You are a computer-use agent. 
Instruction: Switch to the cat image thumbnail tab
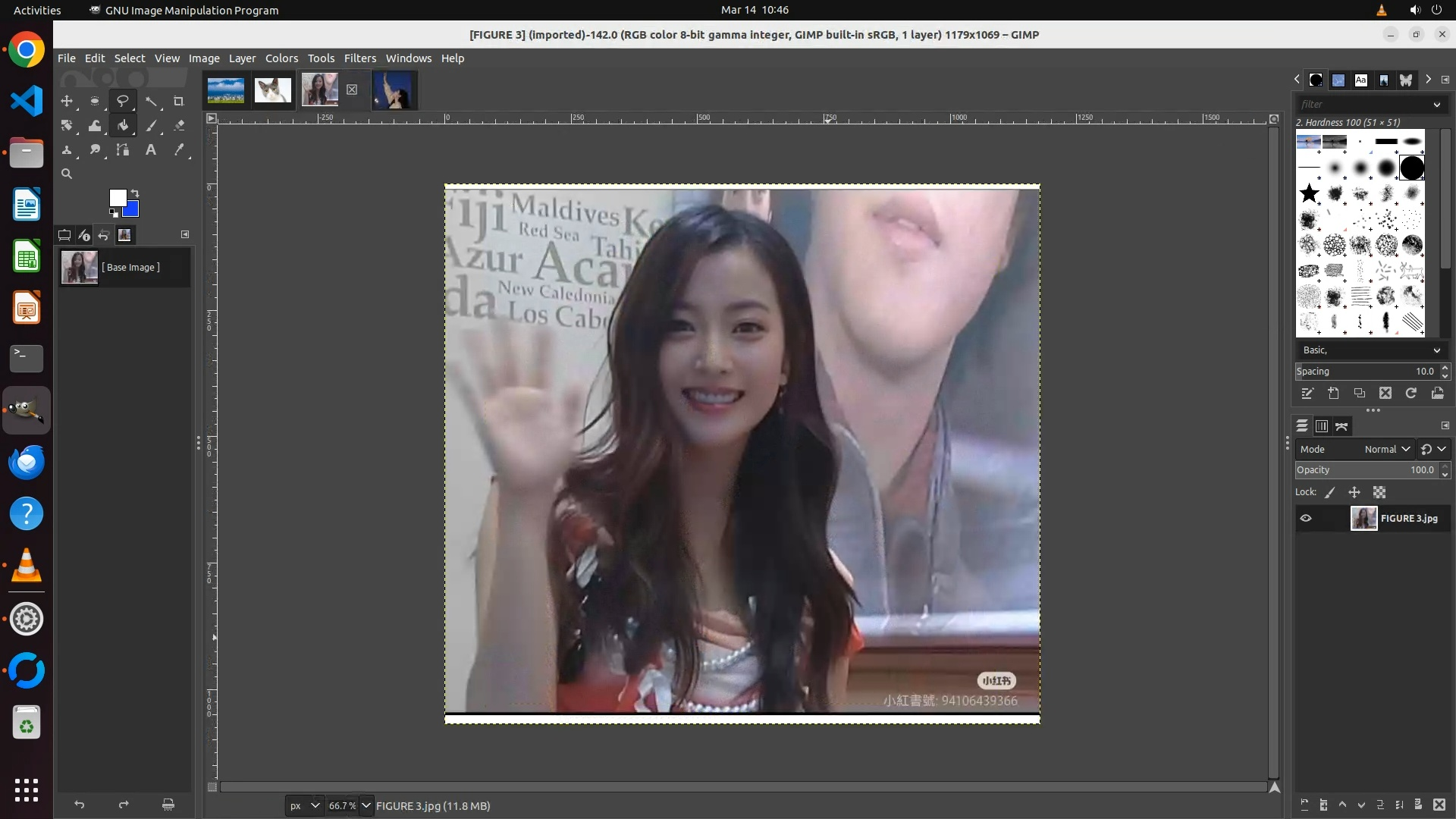[272, 90]
